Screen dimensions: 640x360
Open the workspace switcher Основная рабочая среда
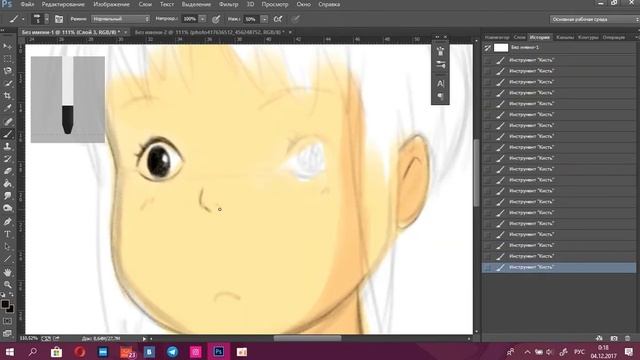point(594,19)
